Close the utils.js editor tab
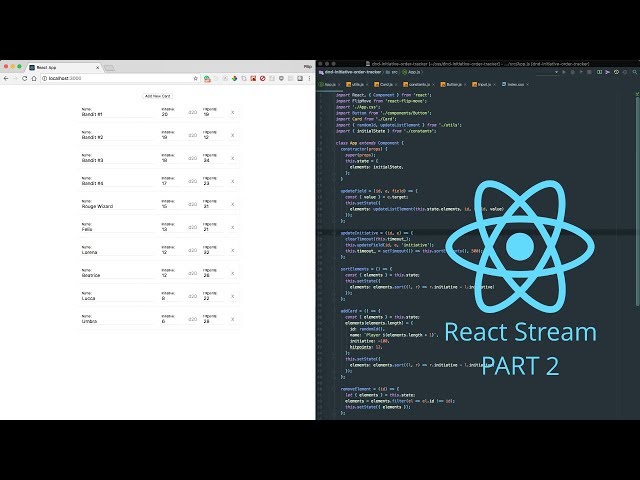 pos(367,84)
